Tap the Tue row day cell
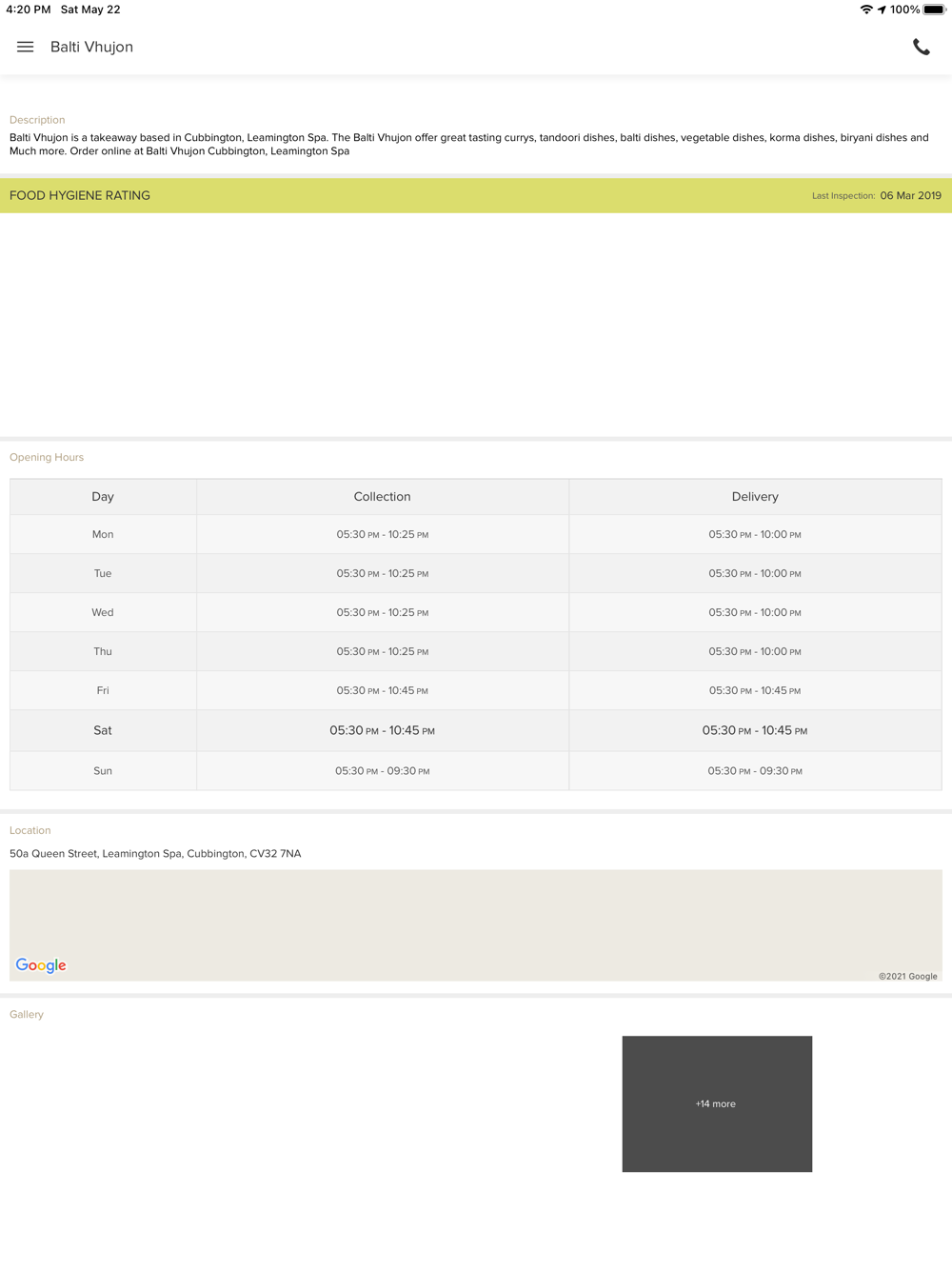Viewport: 952px width, 1270px height. tap(103, 574)
